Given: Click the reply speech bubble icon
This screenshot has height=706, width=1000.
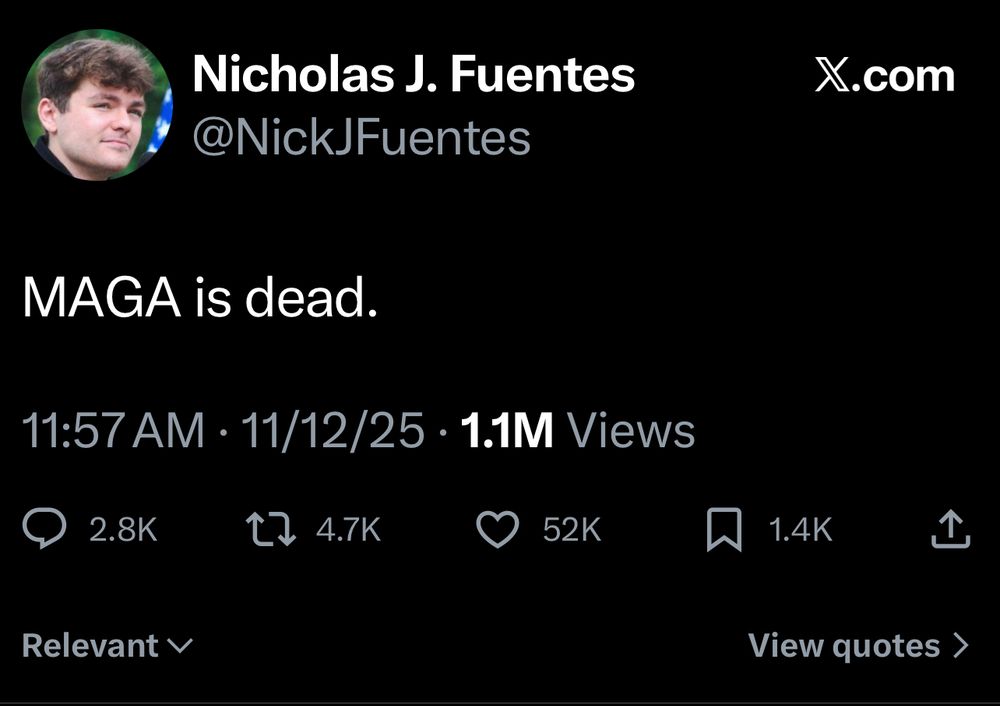Looking at the screenshot, I should [45, 529].
